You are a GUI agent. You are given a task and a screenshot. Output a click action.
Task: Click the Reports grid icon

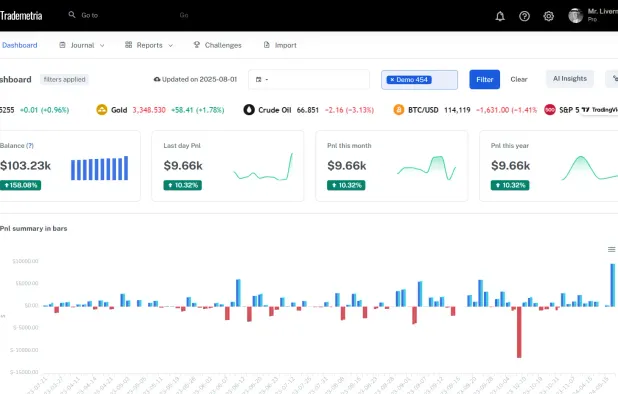coord(128,45)
